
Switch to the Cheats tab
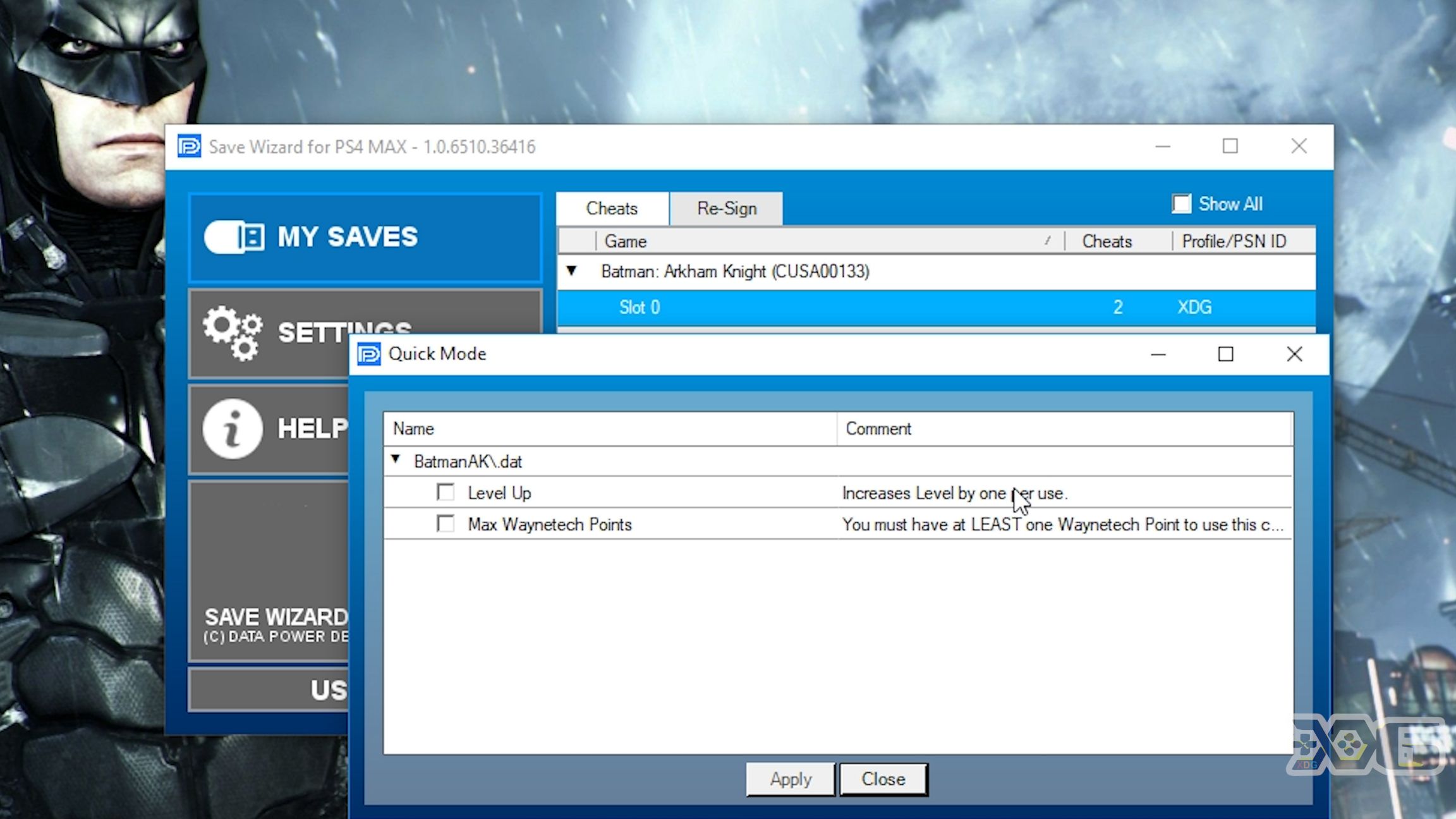[x=611, y=208]
